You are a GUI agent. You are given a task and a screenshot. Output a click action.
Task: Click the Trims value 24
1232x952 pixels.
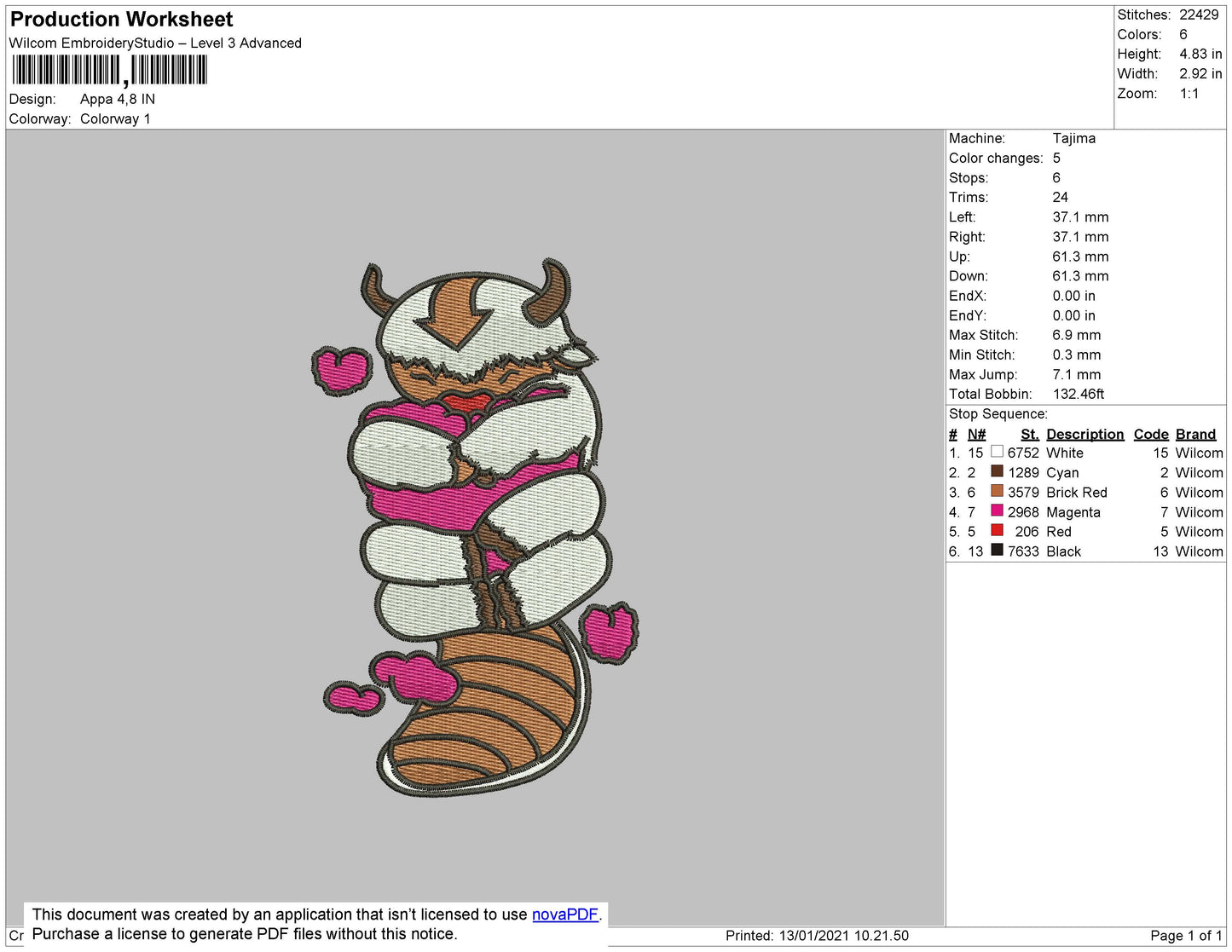click(1061, 198)
